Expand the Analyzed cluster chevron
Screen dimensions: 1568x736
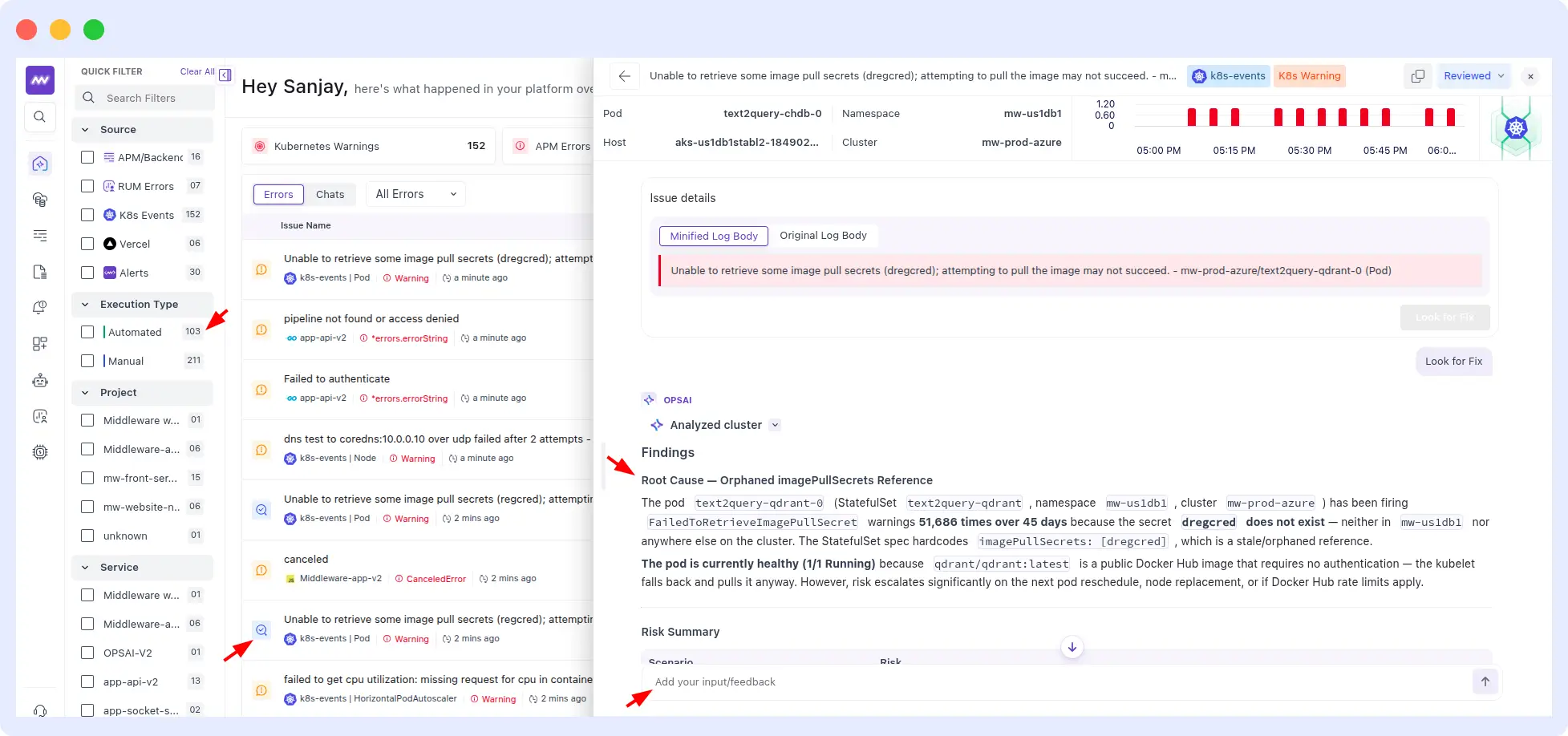coord(775,425)
